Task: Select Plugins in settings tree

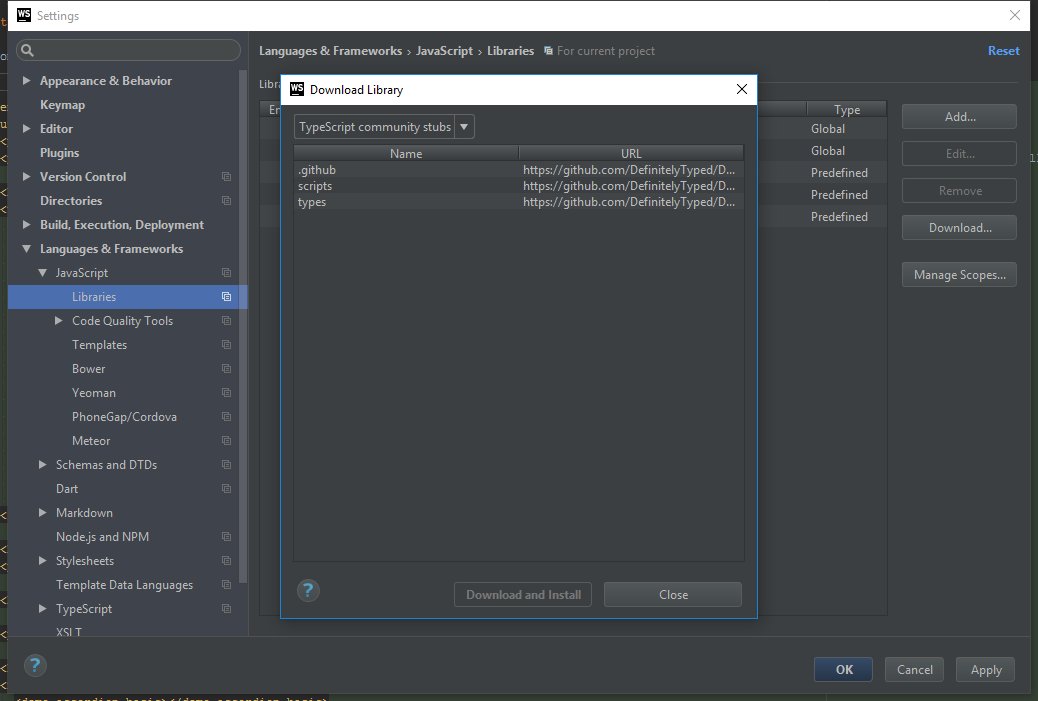Action: (60, 153)
